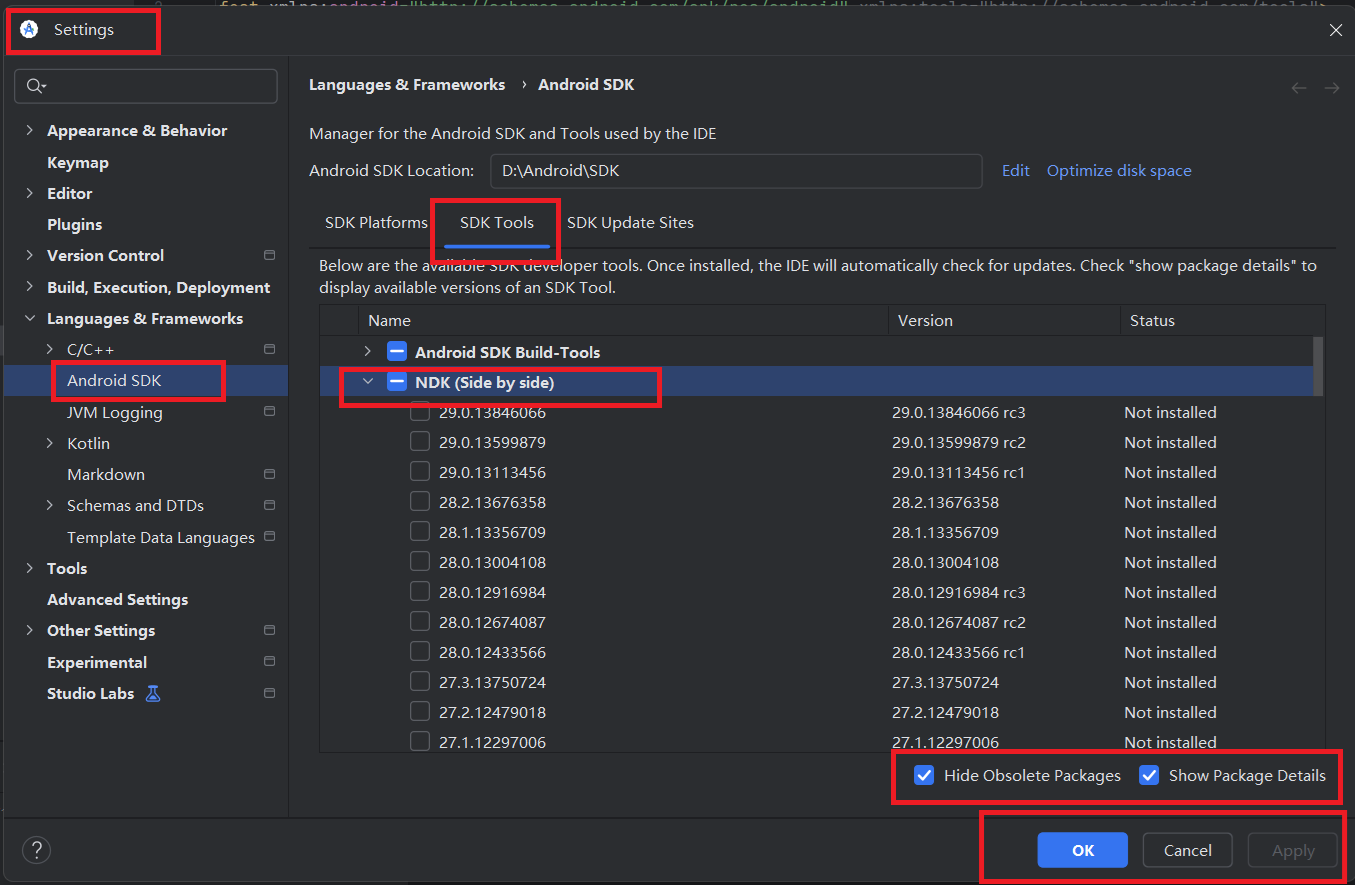
Task: Collapse the NDK (Side by side) row
Action: [x=368, y=382]
